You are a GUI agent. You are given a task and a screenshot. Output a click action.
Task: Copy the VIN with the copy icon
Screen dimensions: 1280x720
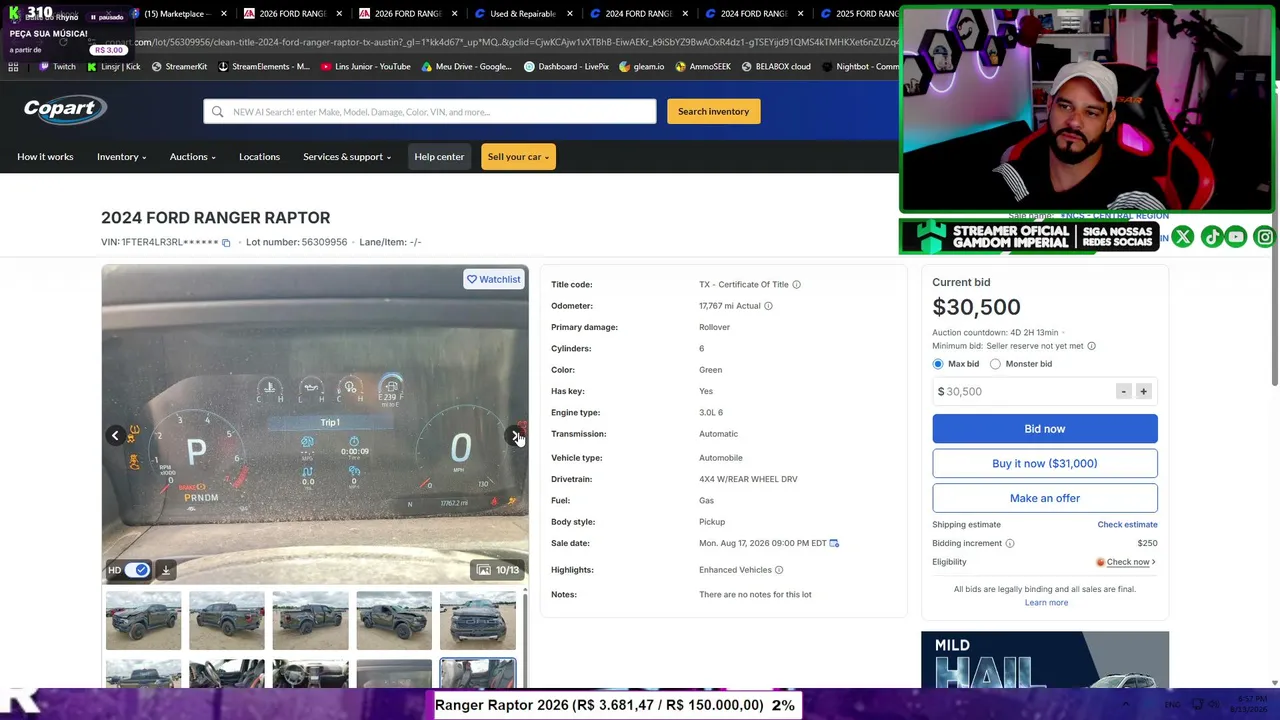click(x=226, y=243)
